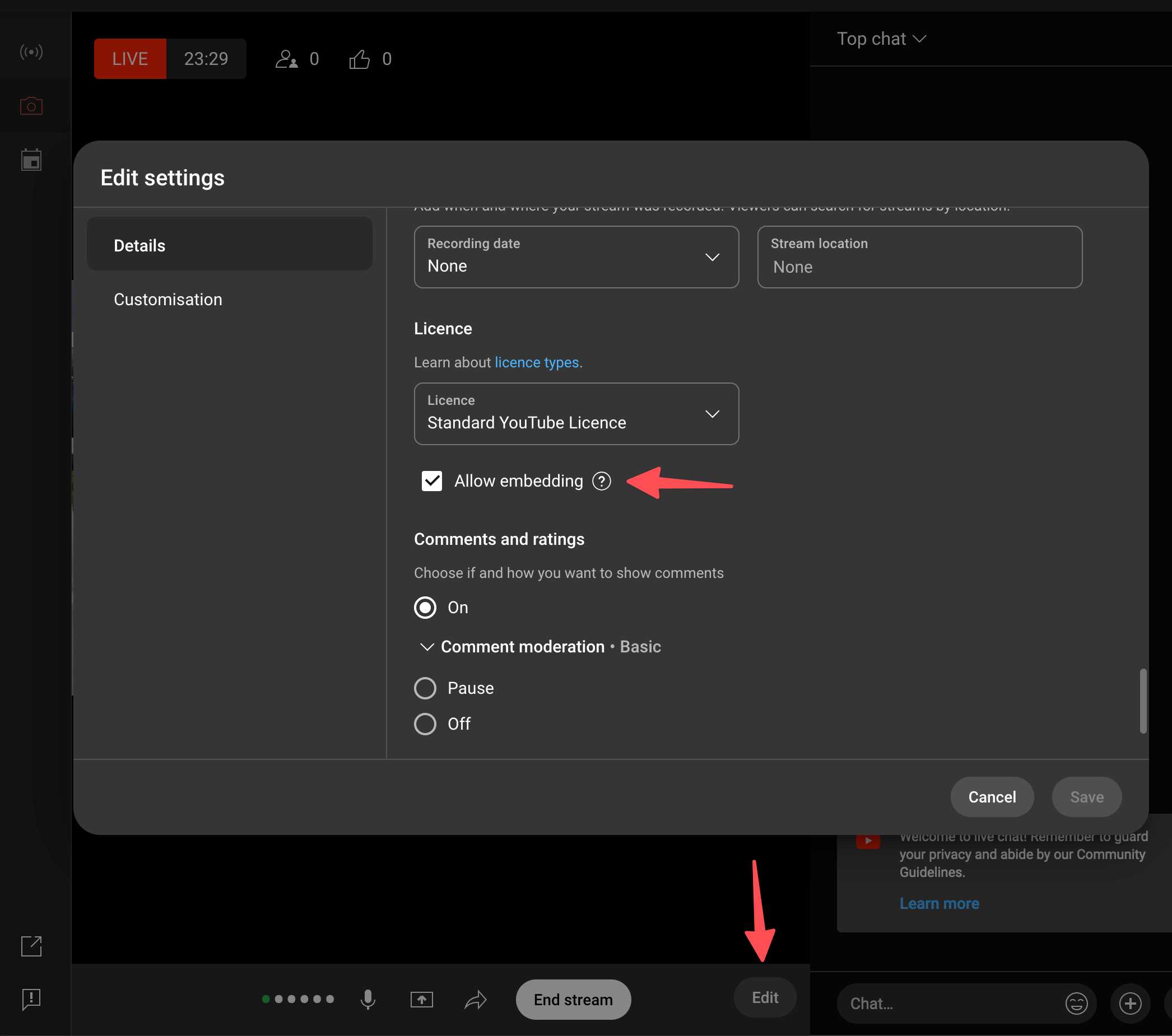The height and width of the screenshot is (1036, 1172).
Task: Click the share arrow icon
Action: click(x=475, y=1000)
